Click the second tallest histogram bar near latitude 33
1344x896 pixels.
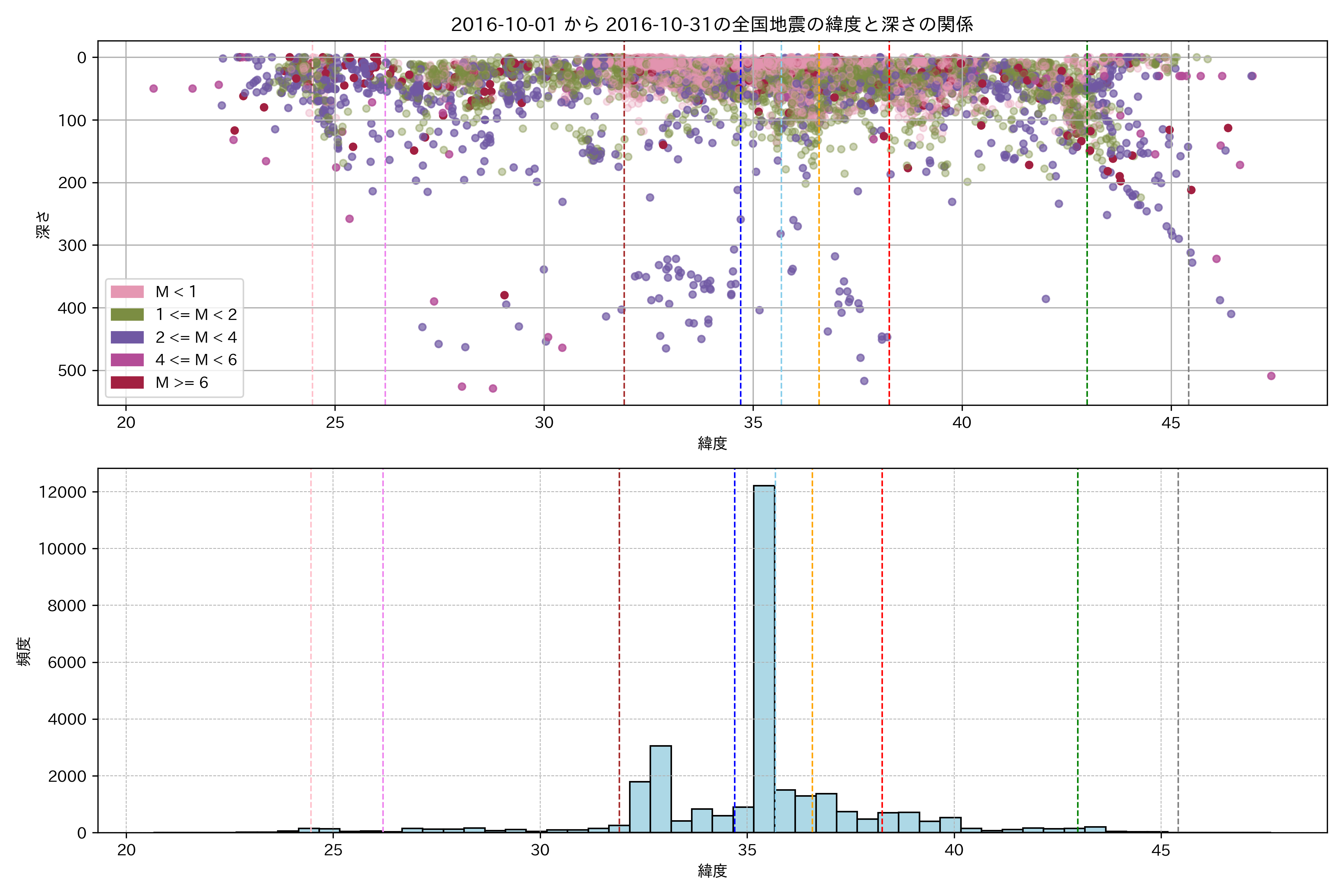point(660,788)
